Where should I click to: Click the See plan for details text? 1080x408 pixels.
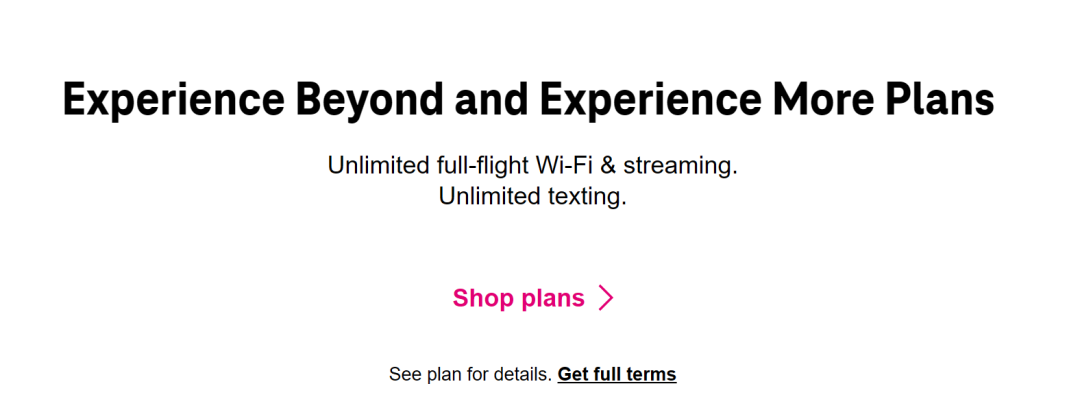(470, 375)
